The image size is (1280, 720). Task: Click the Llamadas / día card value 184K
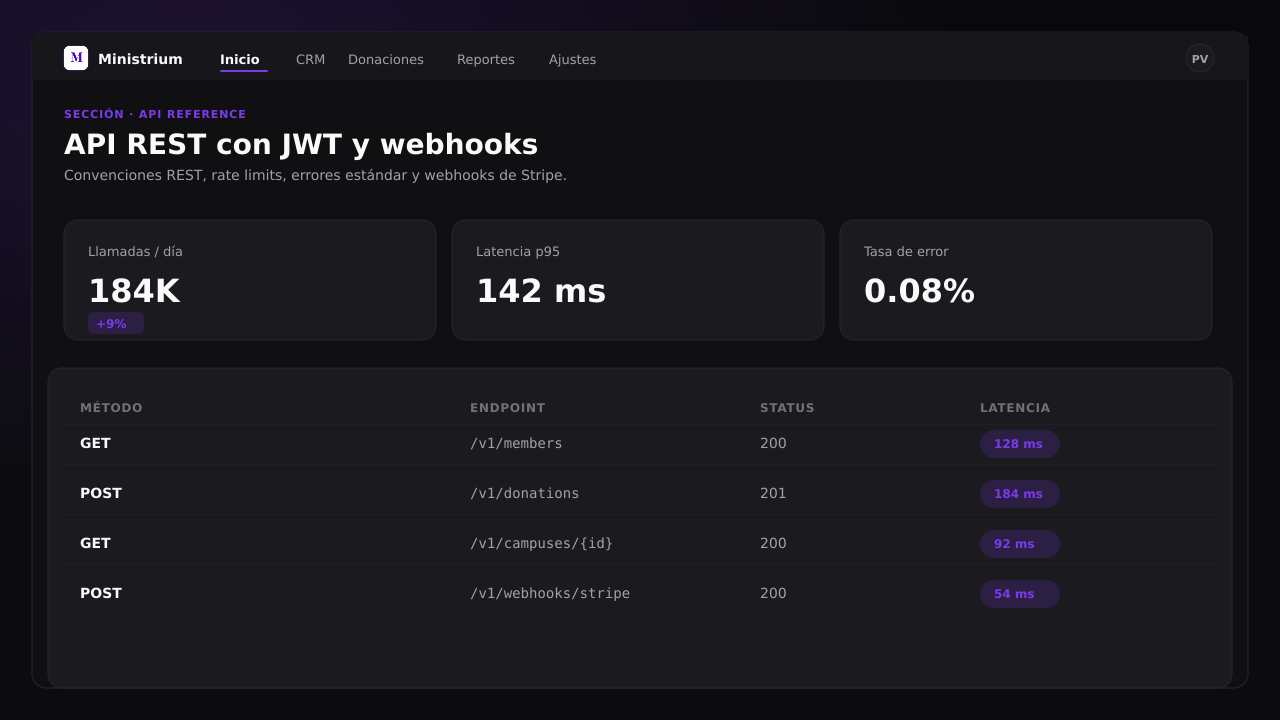[x=134, y=291]
